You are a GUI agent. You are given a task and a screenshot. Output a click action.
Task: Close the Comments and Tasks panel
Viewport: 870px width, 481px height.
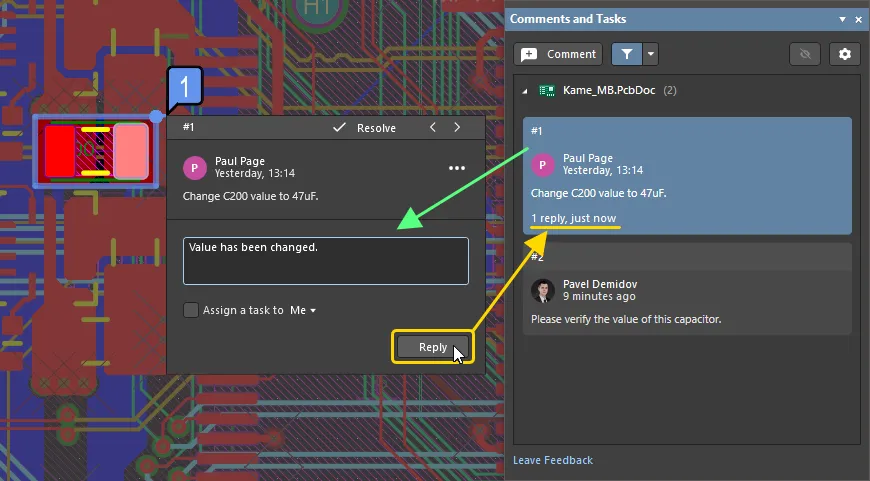tap(858, 19)
